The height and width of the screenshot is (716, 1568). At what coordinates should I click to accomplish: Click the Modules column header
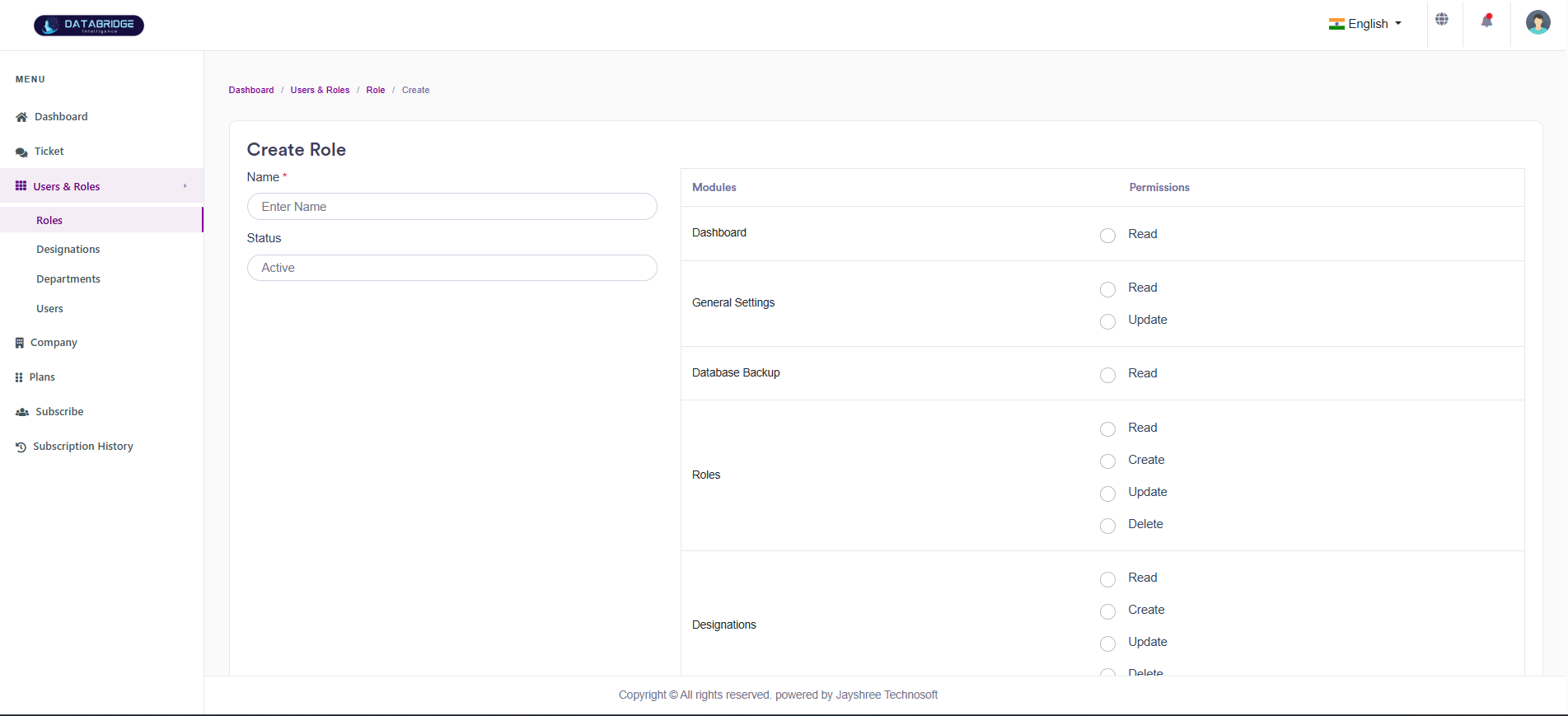(714, 188)
